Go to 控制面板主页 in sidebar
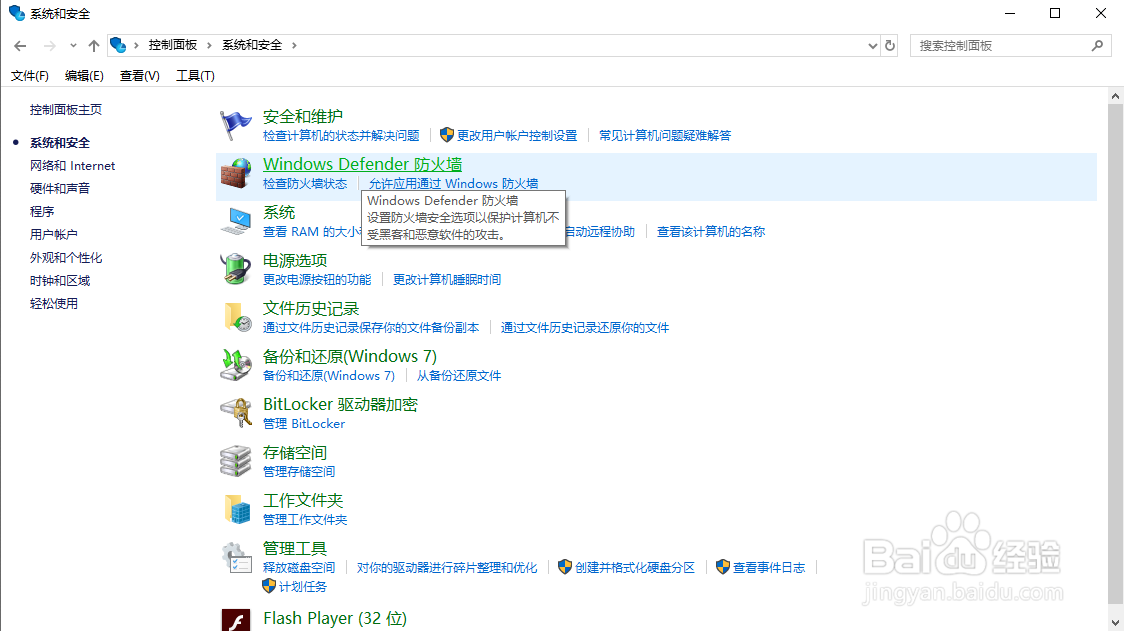The height and width of the screenshot is (631, 1124). click(66, 110)
